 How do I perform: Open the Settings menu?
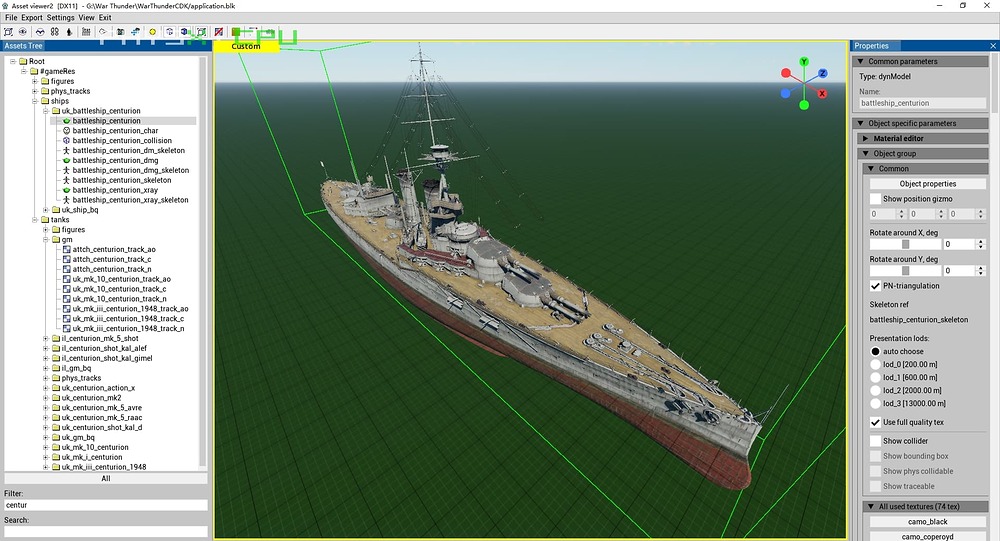[60, 18]
